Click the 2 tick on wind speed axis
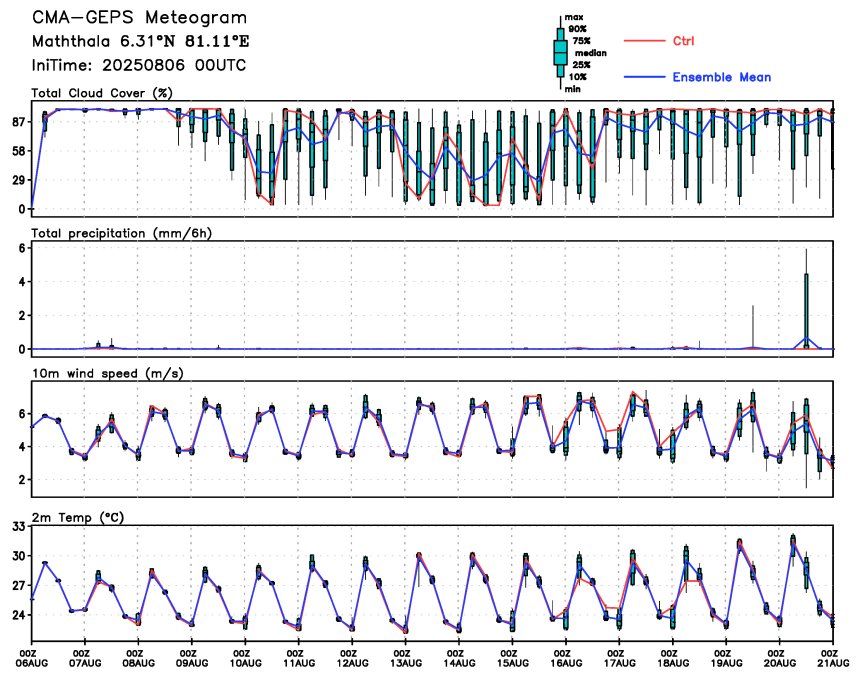The width and height of the screenshot is (860, 679). pyautogui.click(x=22, y=480)
